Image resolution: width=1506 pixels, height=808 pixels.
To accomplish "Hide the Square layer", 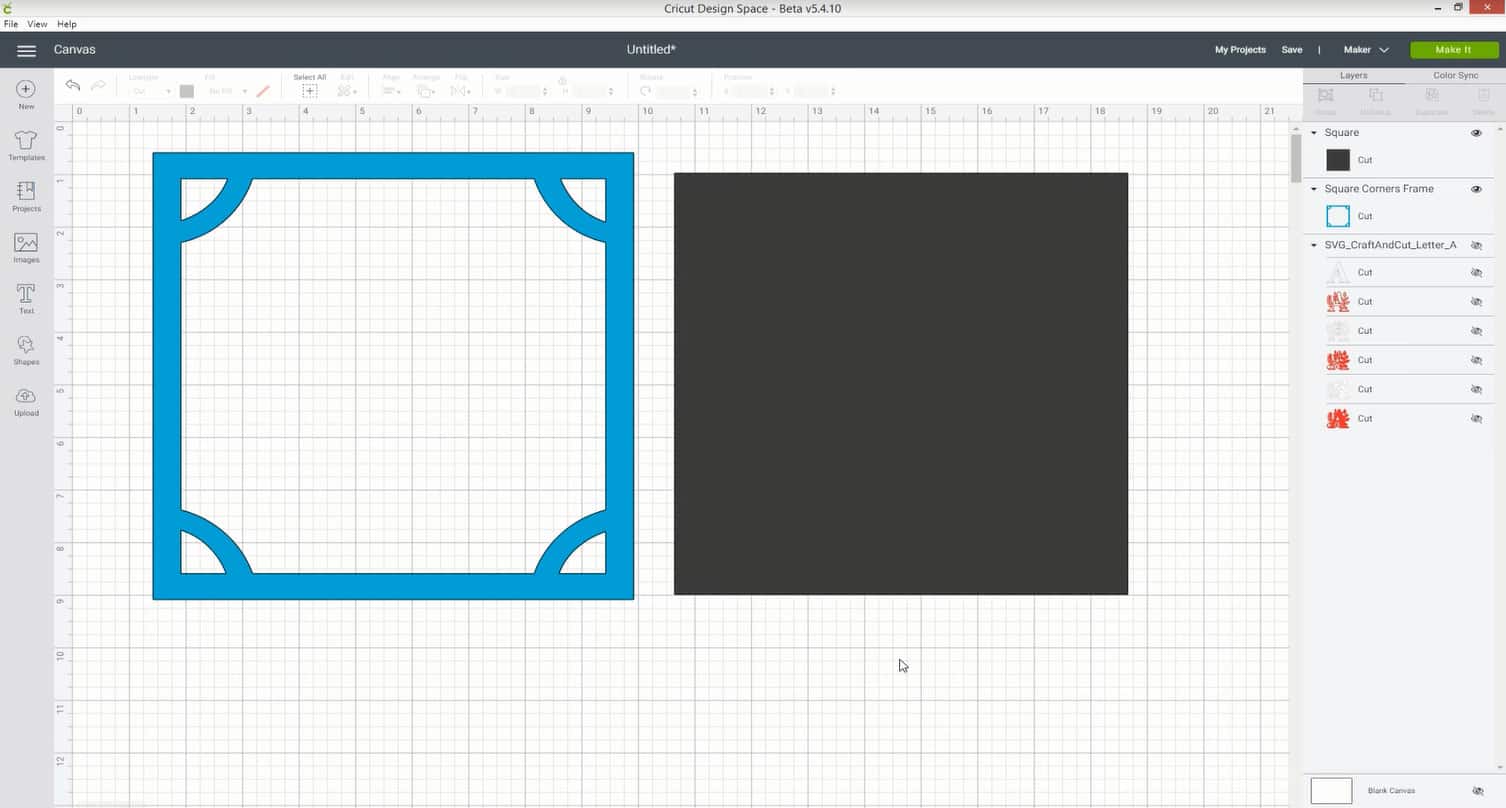I will 1477,132.
